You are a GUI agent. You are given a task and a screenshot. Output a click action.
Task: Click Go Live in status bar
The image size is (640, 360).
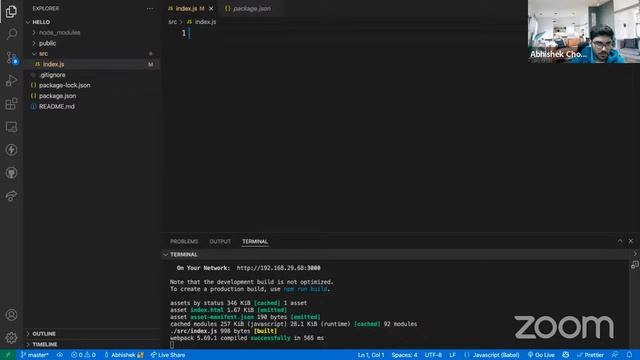point(541,355)
